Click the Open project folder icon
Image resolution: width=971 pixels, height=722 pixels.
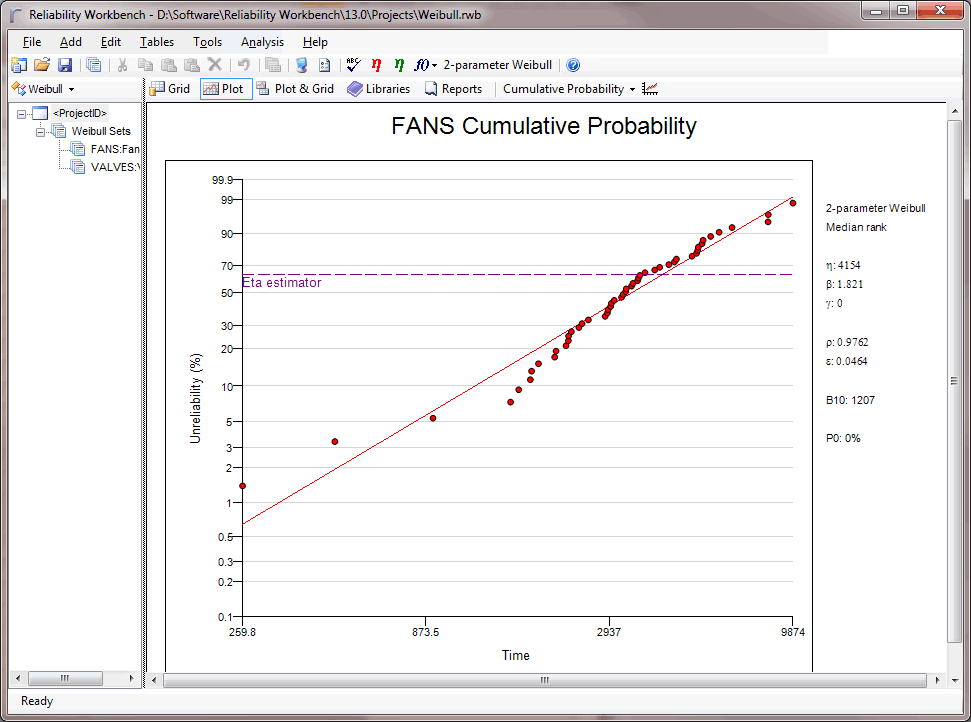(42, 65)
